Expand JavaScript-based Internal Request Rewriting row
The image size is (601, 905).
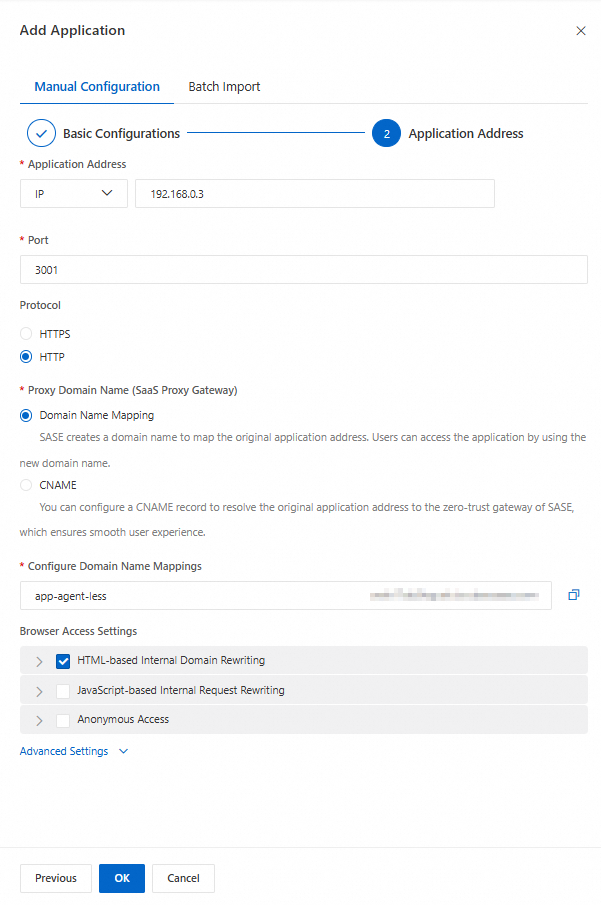click(x=39, y=691)
